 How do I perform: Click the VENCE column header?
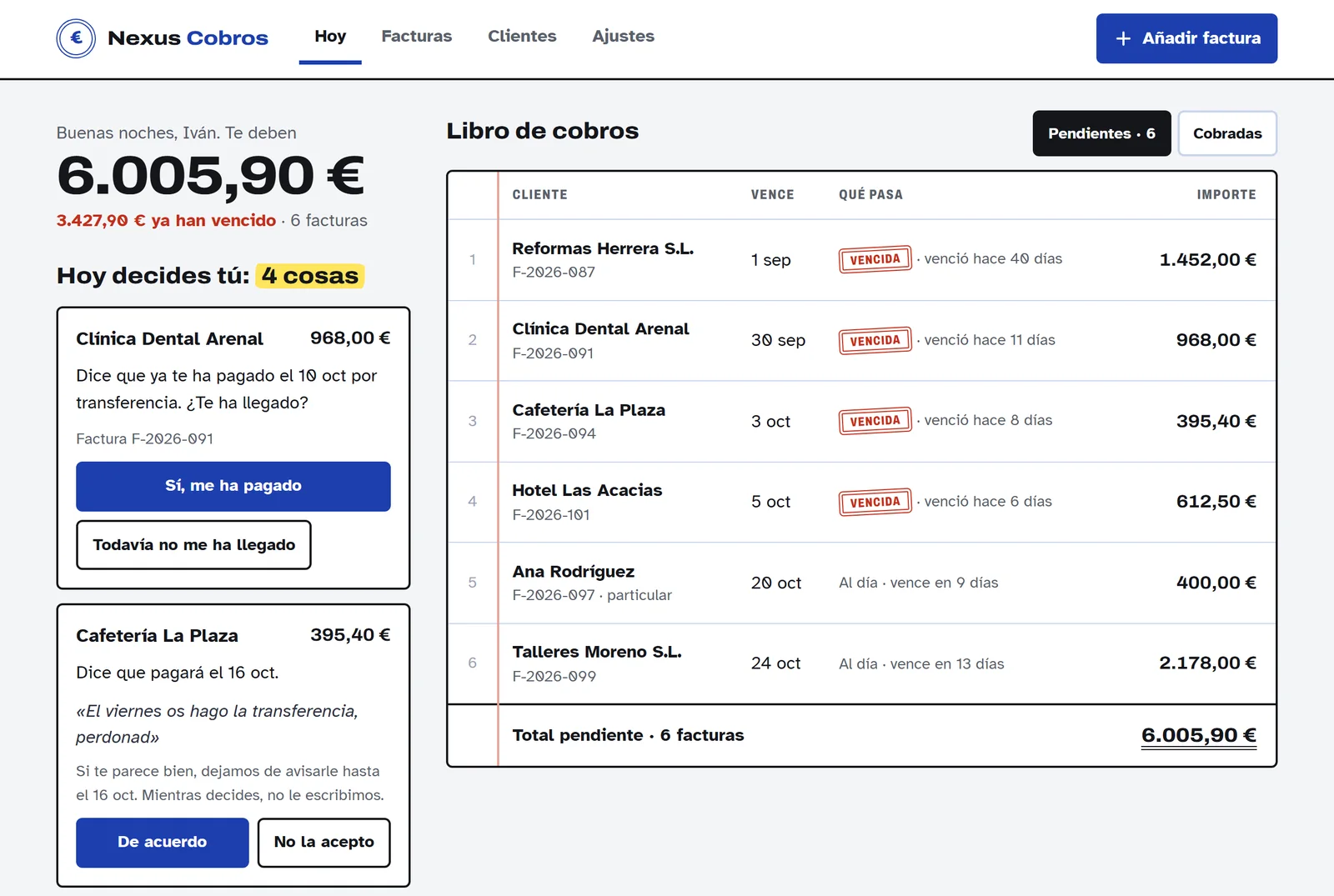pyautogui.click(x=772, y=194)
